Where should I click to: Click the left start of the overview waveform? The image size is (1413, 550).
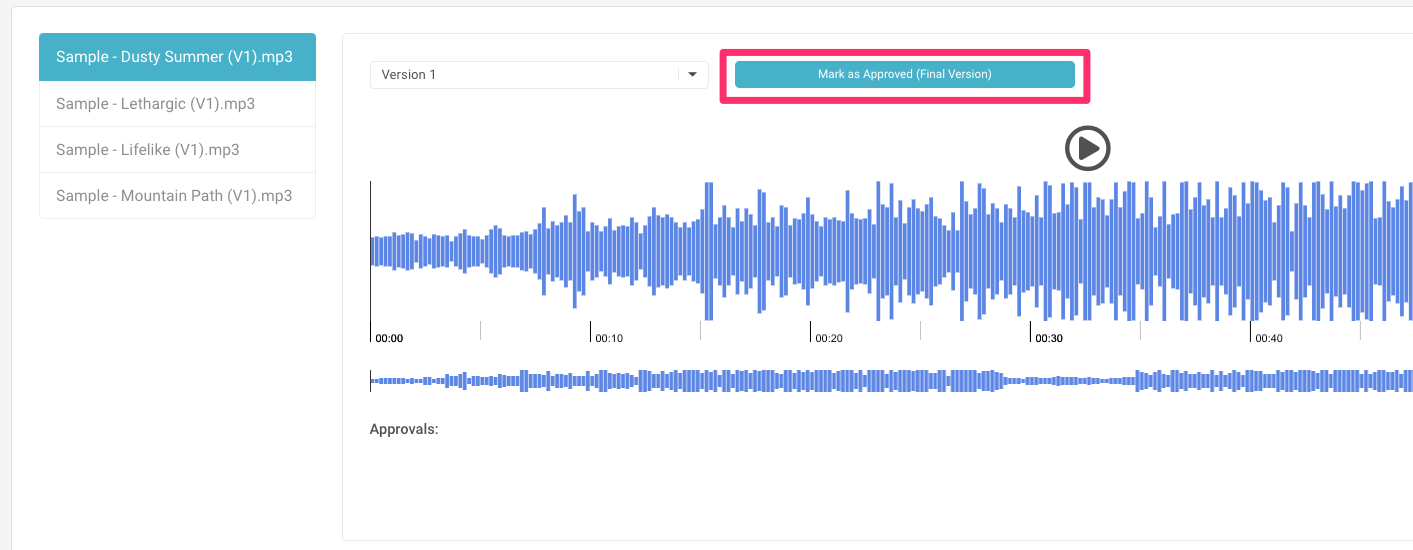[x=376, y=381]
